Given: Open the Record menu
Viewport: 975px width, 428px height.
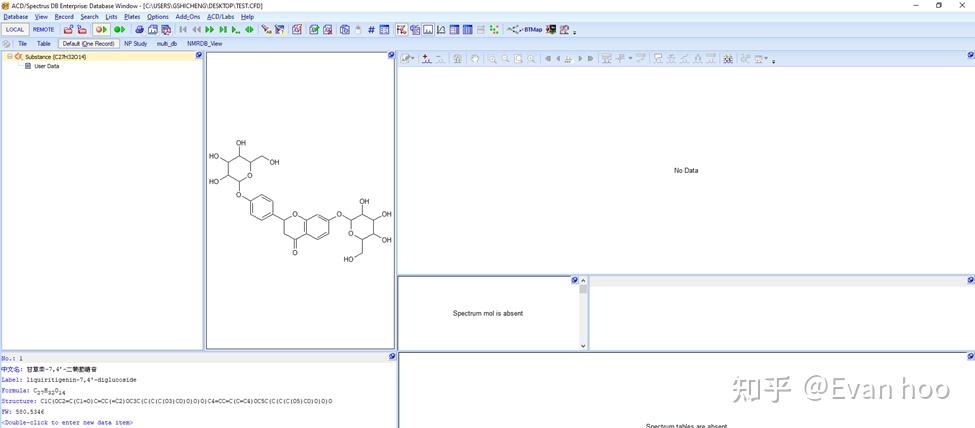Looking at the screenshot, I should click(64, 17).
